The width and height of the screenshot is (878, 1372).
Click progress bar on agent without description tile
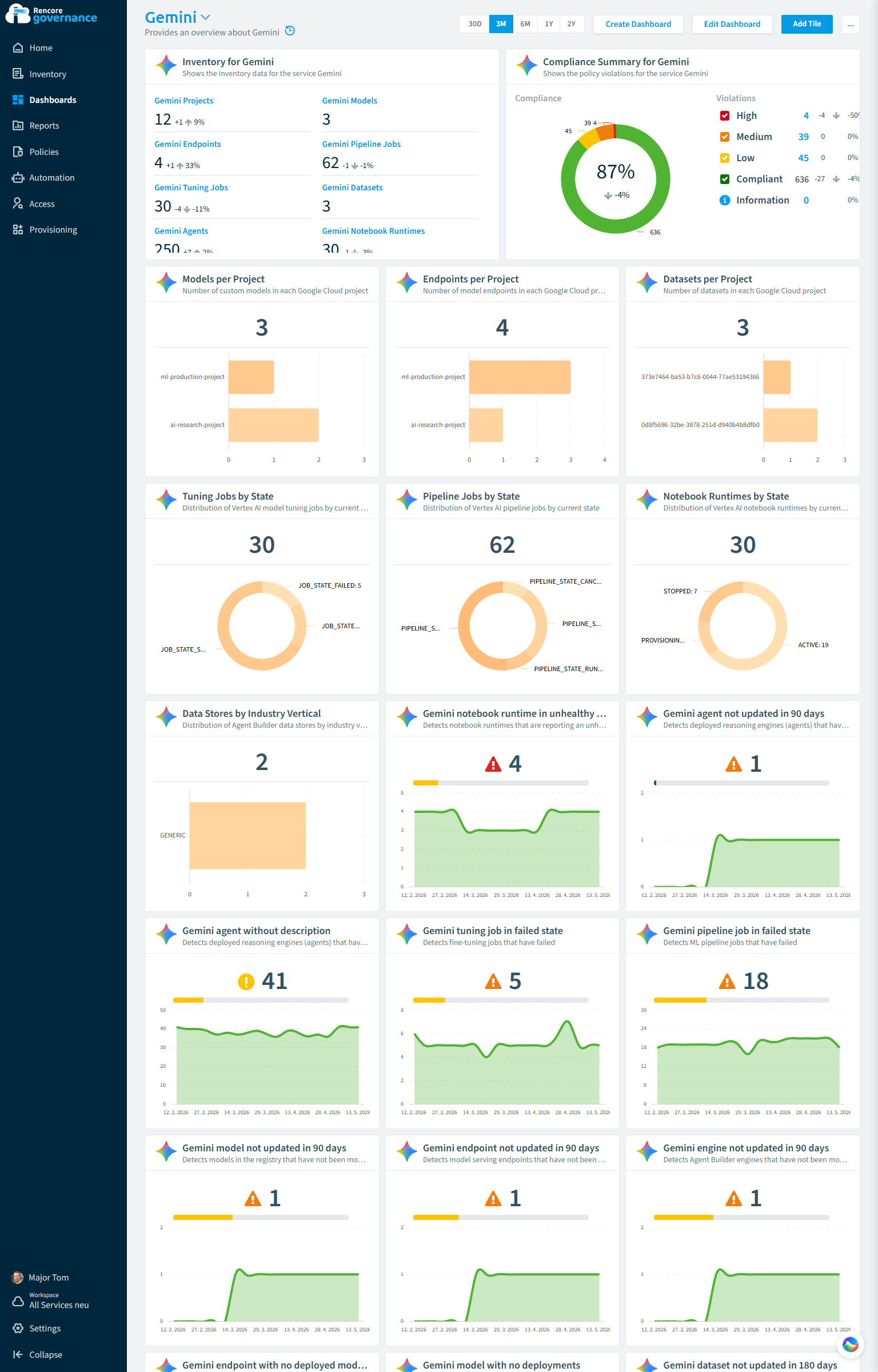(261, 1000)
